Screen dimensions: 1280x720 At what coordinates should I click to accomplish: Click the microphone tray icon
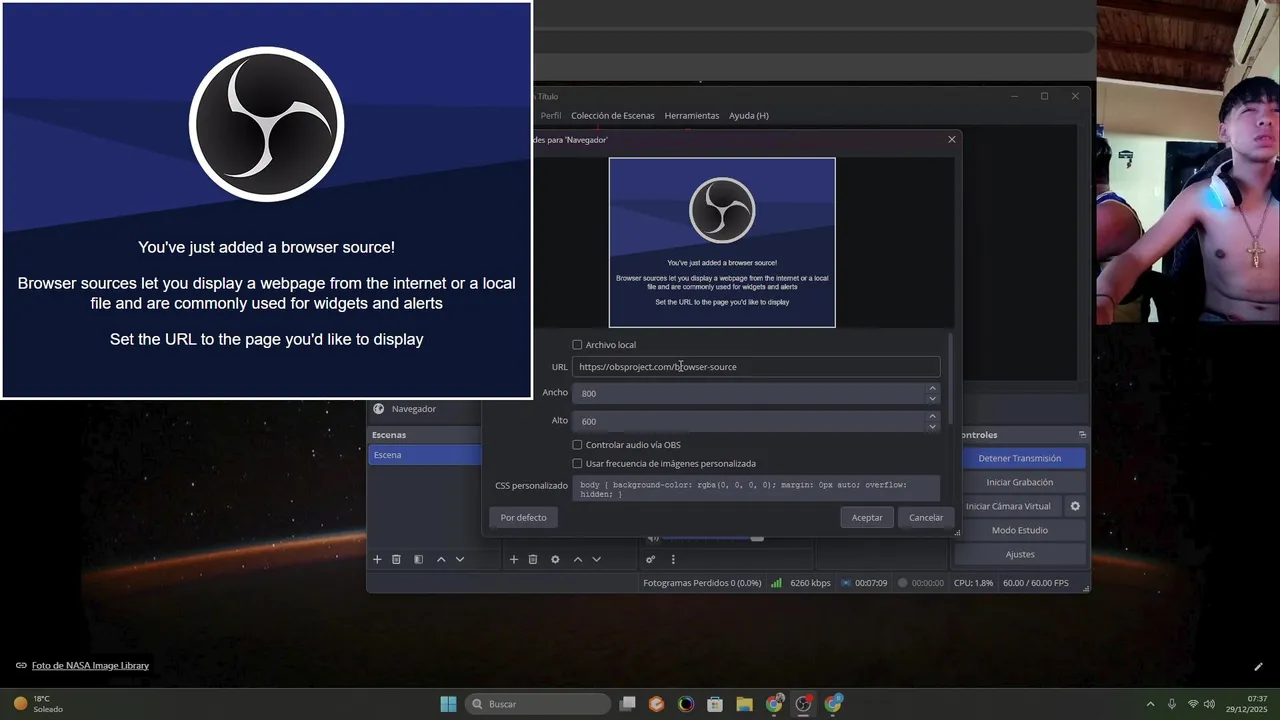click(x=1172, y=704)
